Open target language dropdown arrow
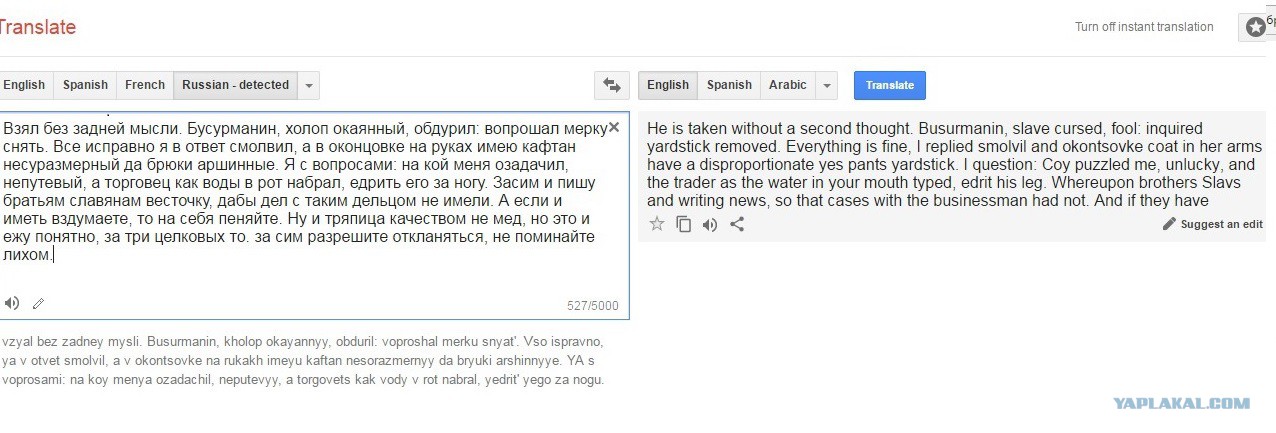This screenshot has height=433, width=1276. (x=826, y=85)
